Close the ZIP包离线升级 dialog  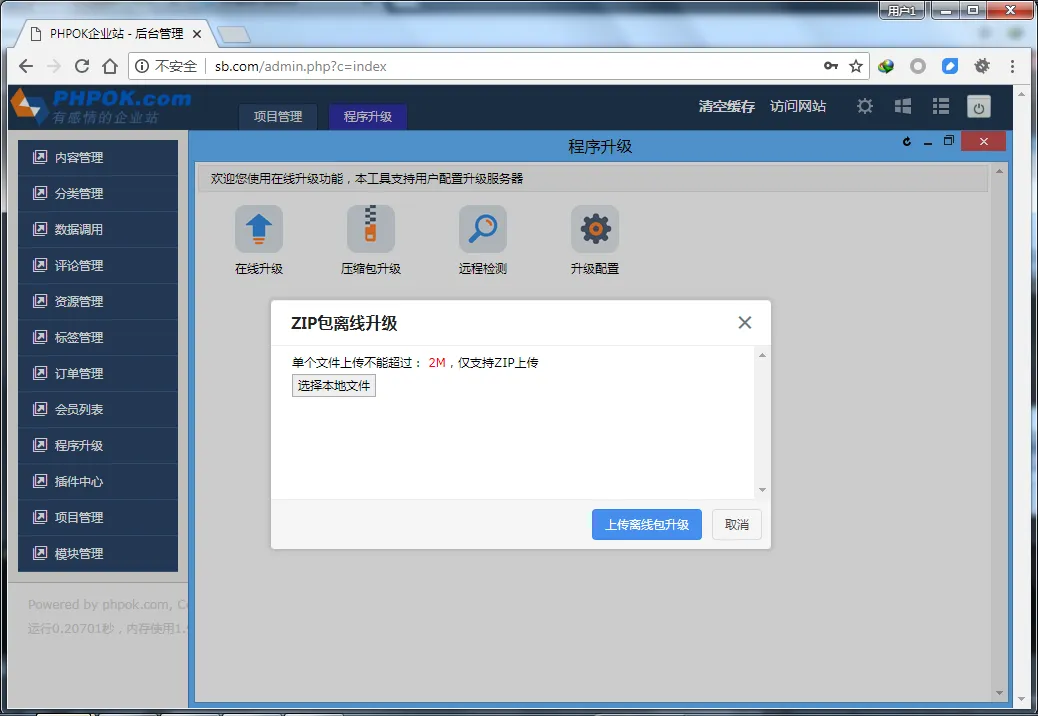tap(744, 322)
